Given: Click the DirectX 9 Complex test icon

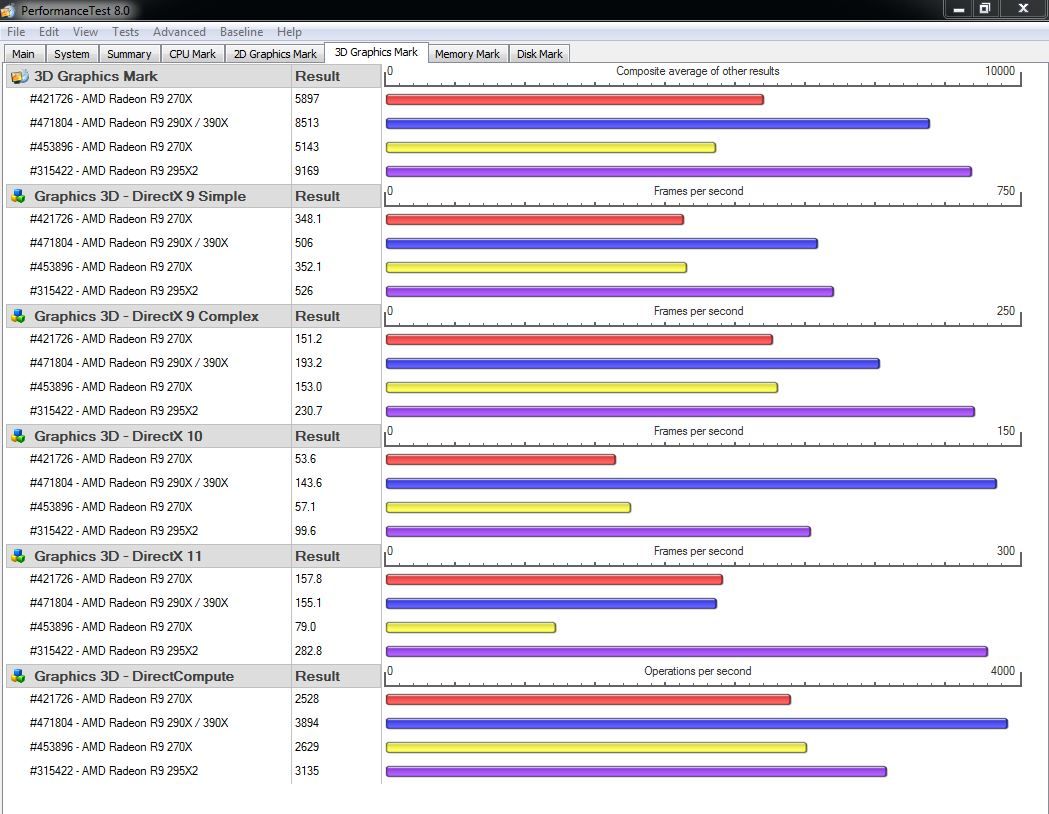Looking at the screenshot, I should pos(19,316).
